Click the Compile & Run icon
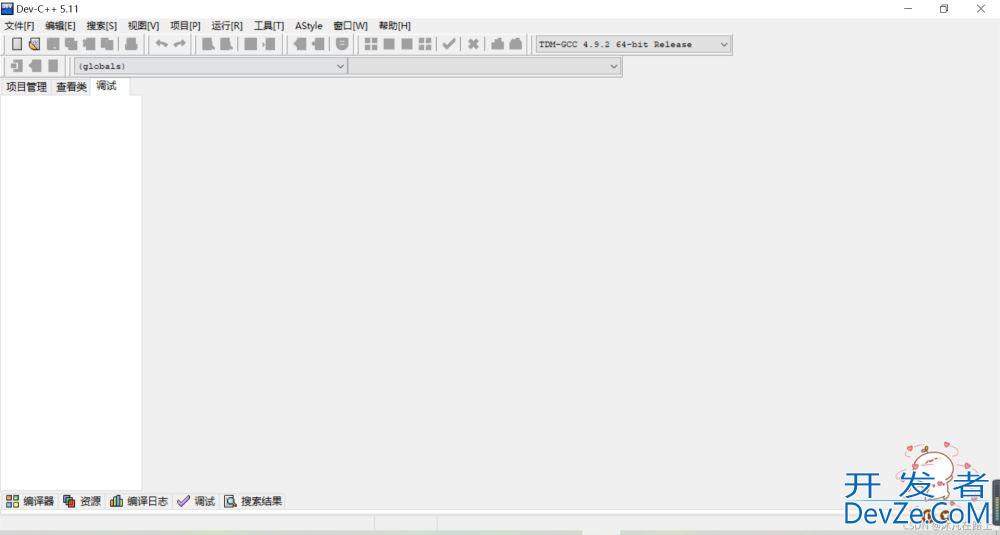This screenshot has width=1000, height=535. pyautogui.click(x=407, y=44)
